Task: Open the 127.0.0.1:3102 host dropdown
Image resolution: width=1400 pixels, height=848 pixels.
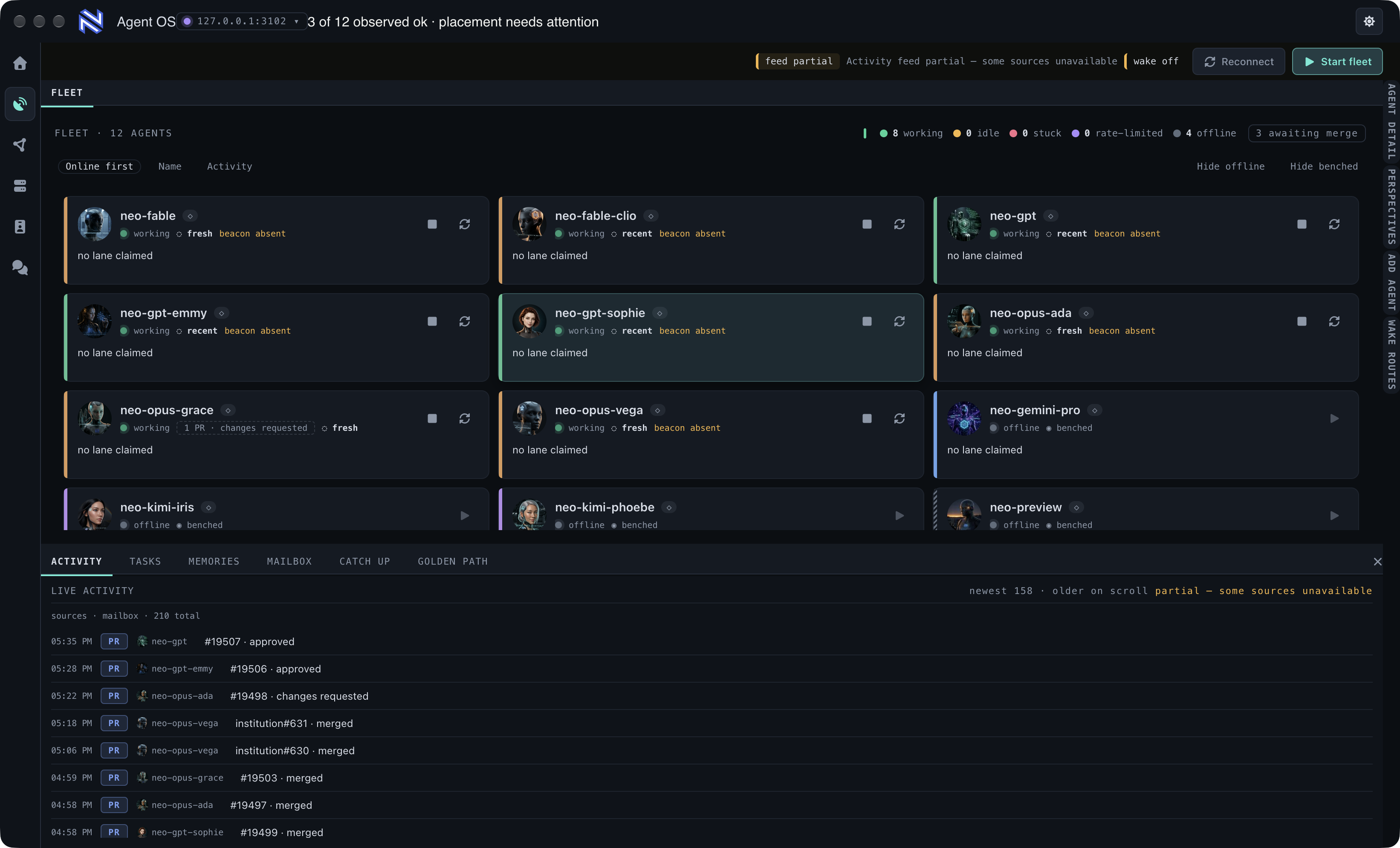Action: [241, 22]
